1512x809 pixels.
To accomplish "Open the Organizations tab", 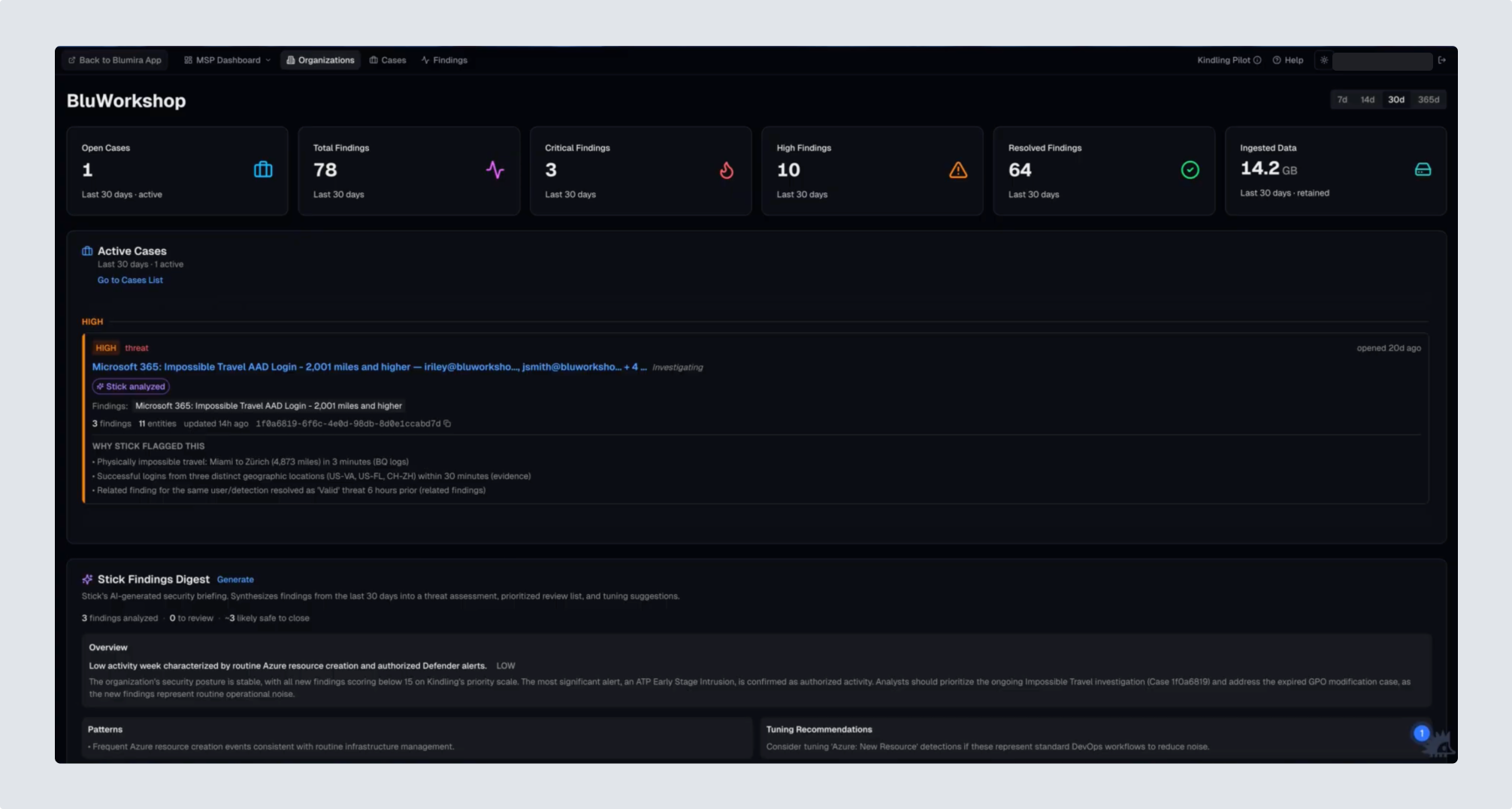I will [320, 60].
